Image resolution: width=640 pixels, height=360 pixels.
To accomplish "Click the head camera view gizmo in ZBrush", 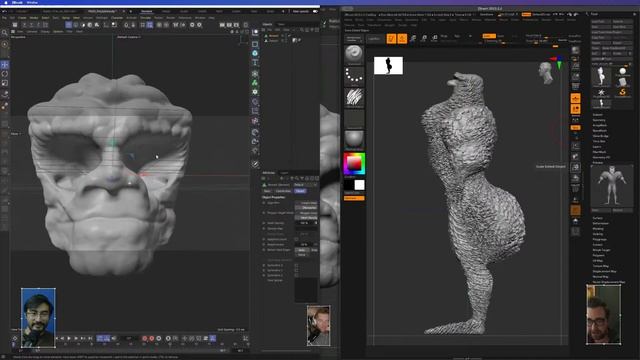I will point(546,73).
